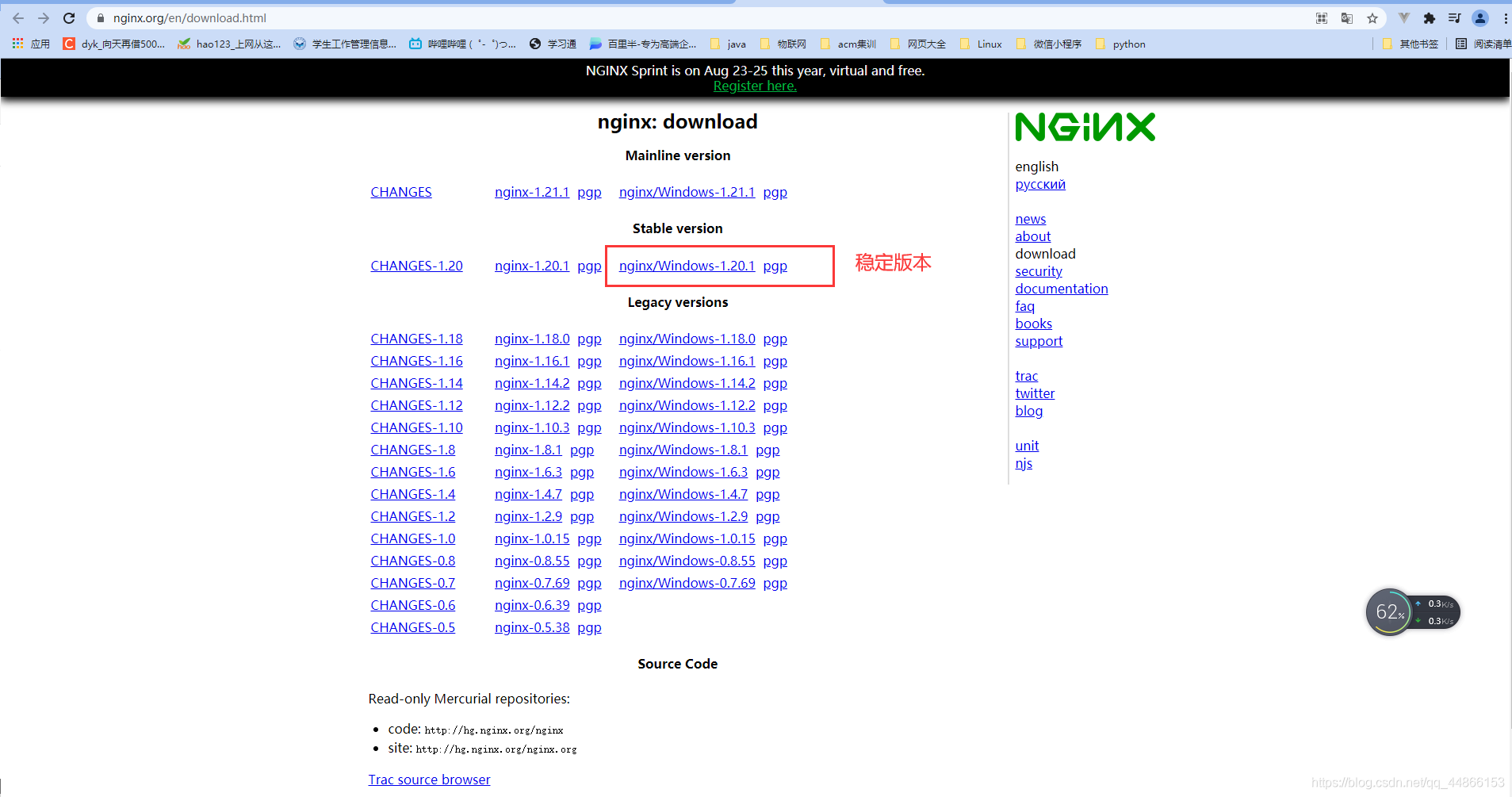
Task: Expand the 微信小程序 bookmark folder
Action: pyautogui.click(x=1048, y=44)
